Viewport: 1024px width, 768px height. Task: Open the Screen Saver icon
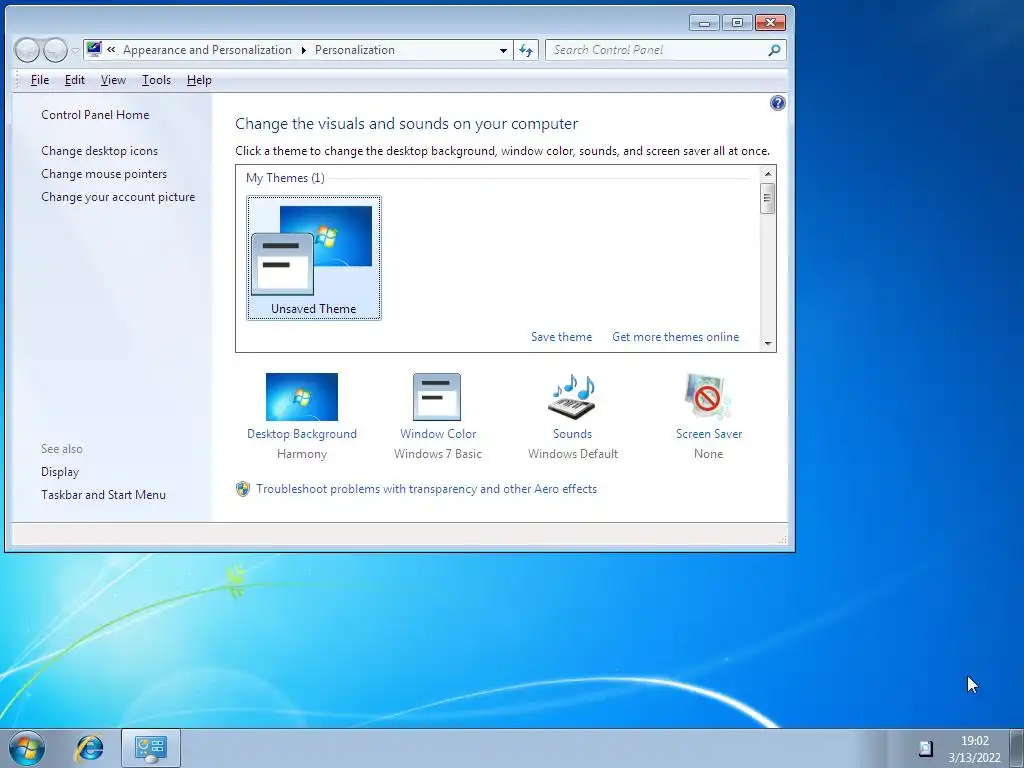pos(708,396)
